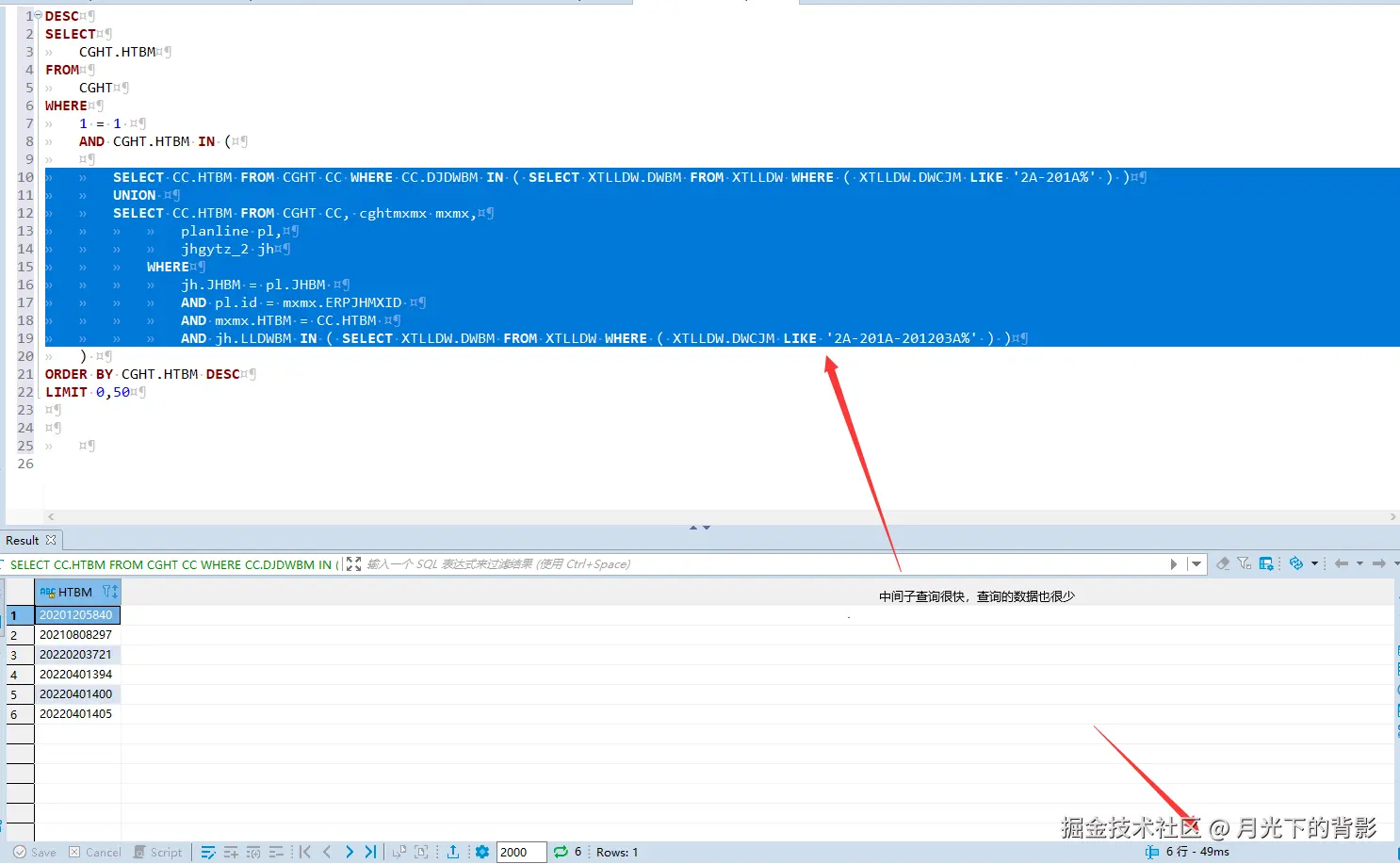This screenshot has width=1400, height=864.
Task: Select the Result tab
Action: [x=22, y=541]
